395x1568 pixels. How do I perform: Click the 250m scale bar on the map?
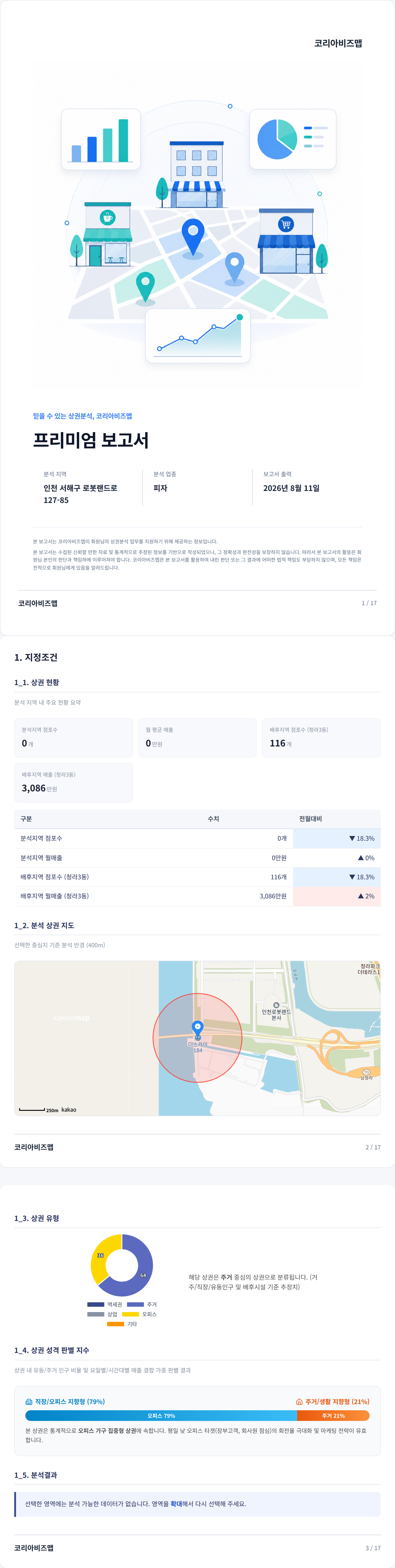click(32, 1110)
